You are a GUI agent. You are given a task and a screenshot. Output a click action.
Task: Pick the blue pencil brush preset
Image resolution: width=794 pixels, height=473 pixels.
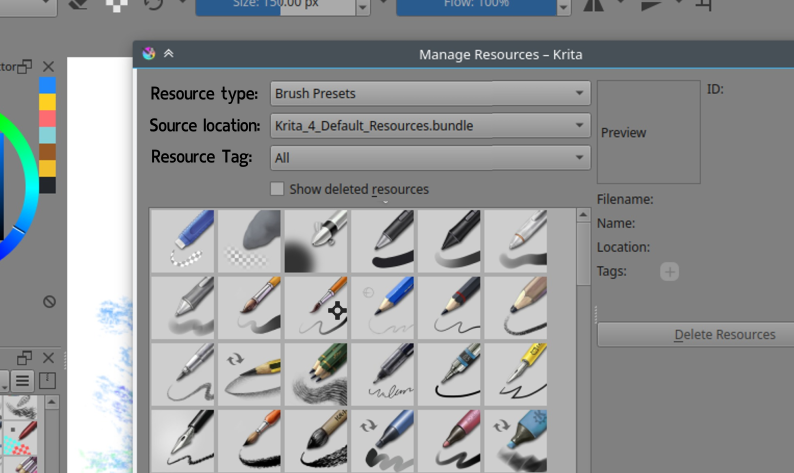[383, 308]
